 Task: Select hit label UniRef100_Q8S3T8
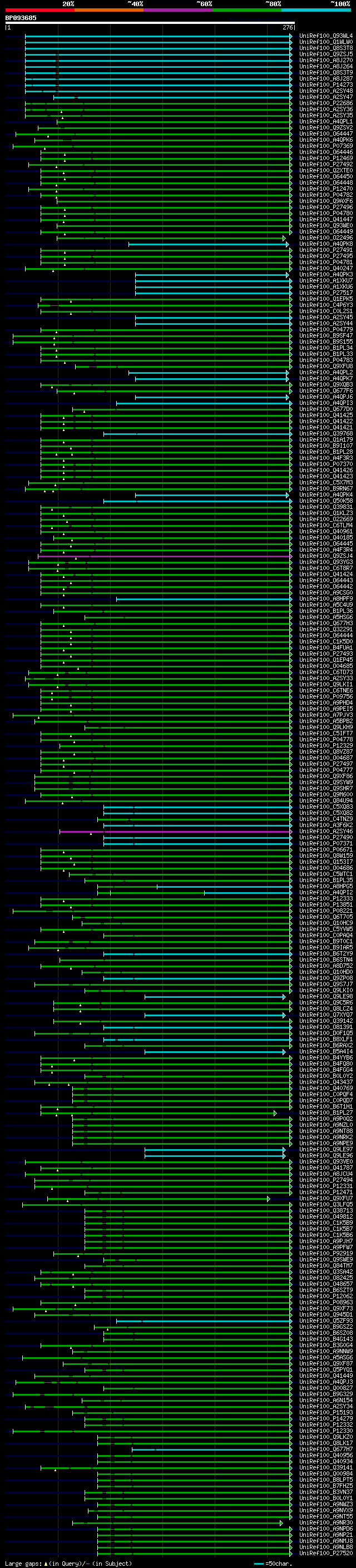(326, 48)
